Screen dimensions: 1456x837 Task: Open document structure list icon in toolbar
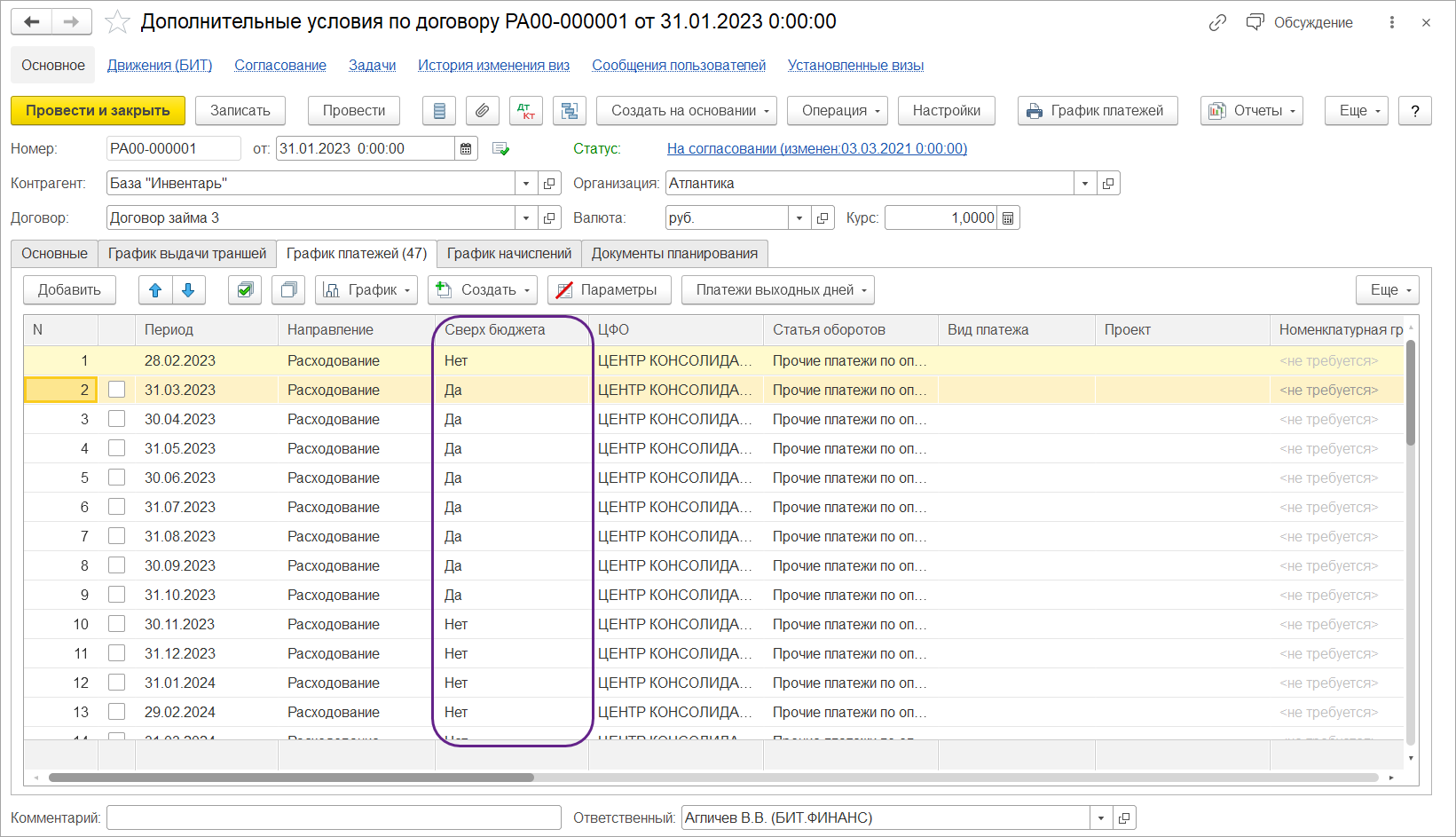point(439,111)
